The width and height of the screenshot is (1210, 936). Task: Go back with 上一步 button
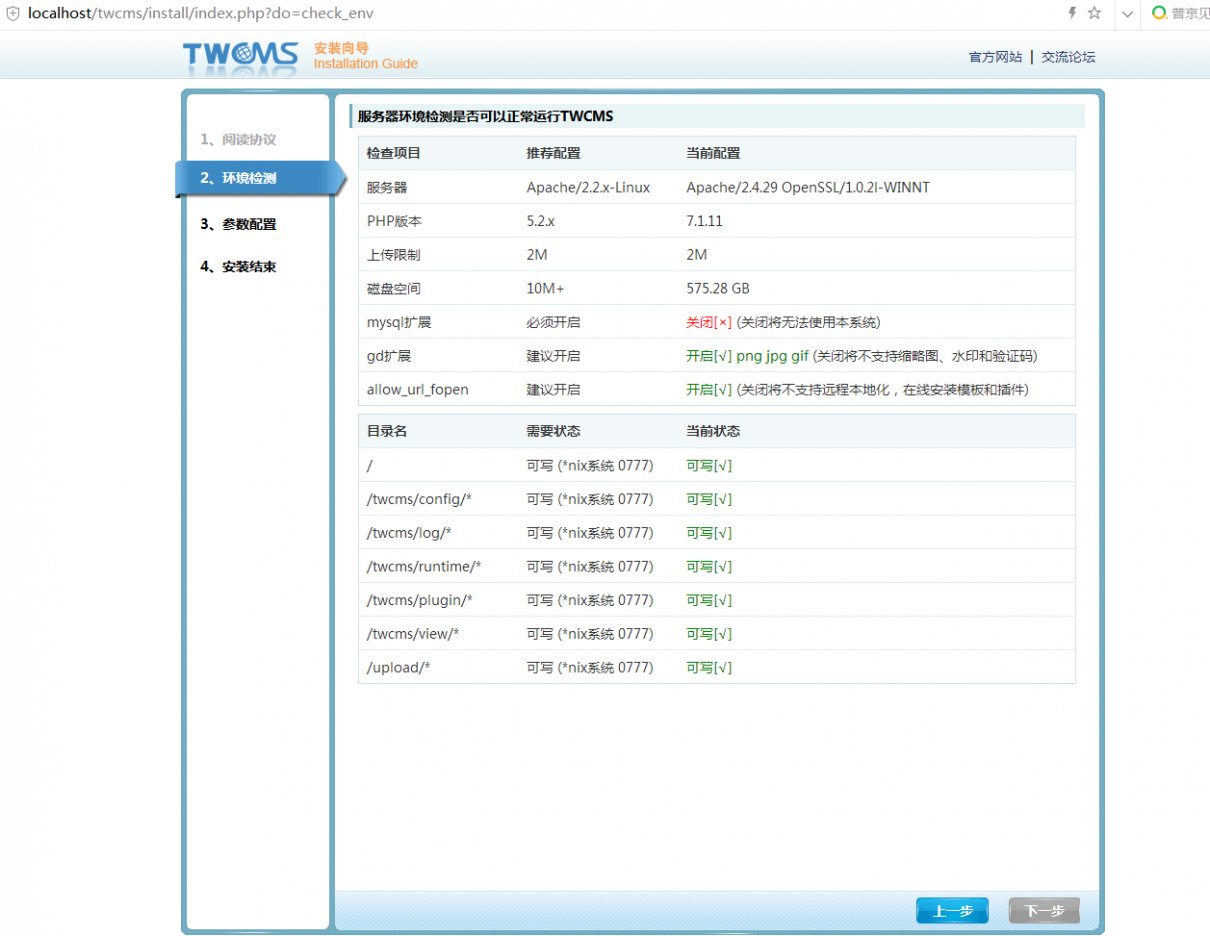(952, 911)
